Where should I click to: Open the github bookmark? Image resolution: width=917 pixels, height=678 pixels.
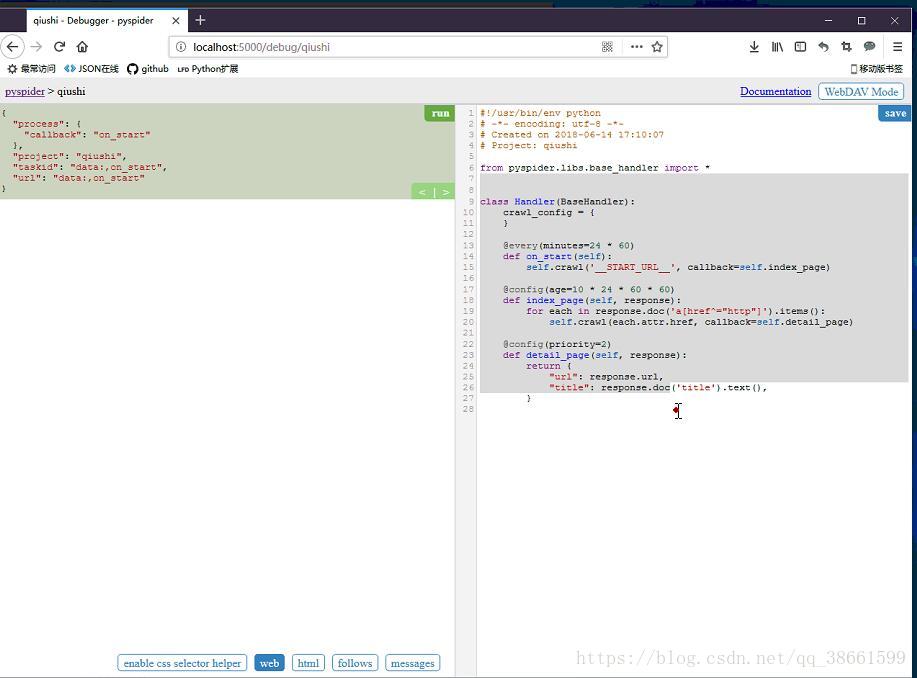click(148, 68)
